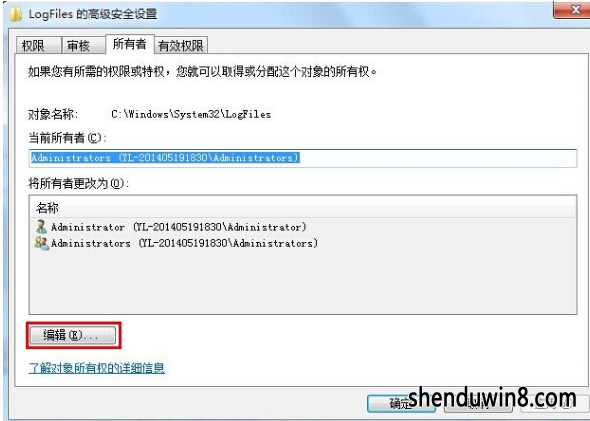Click the LogFiles folder icon in title bar

pyautogui.click(x=14, y=14)
